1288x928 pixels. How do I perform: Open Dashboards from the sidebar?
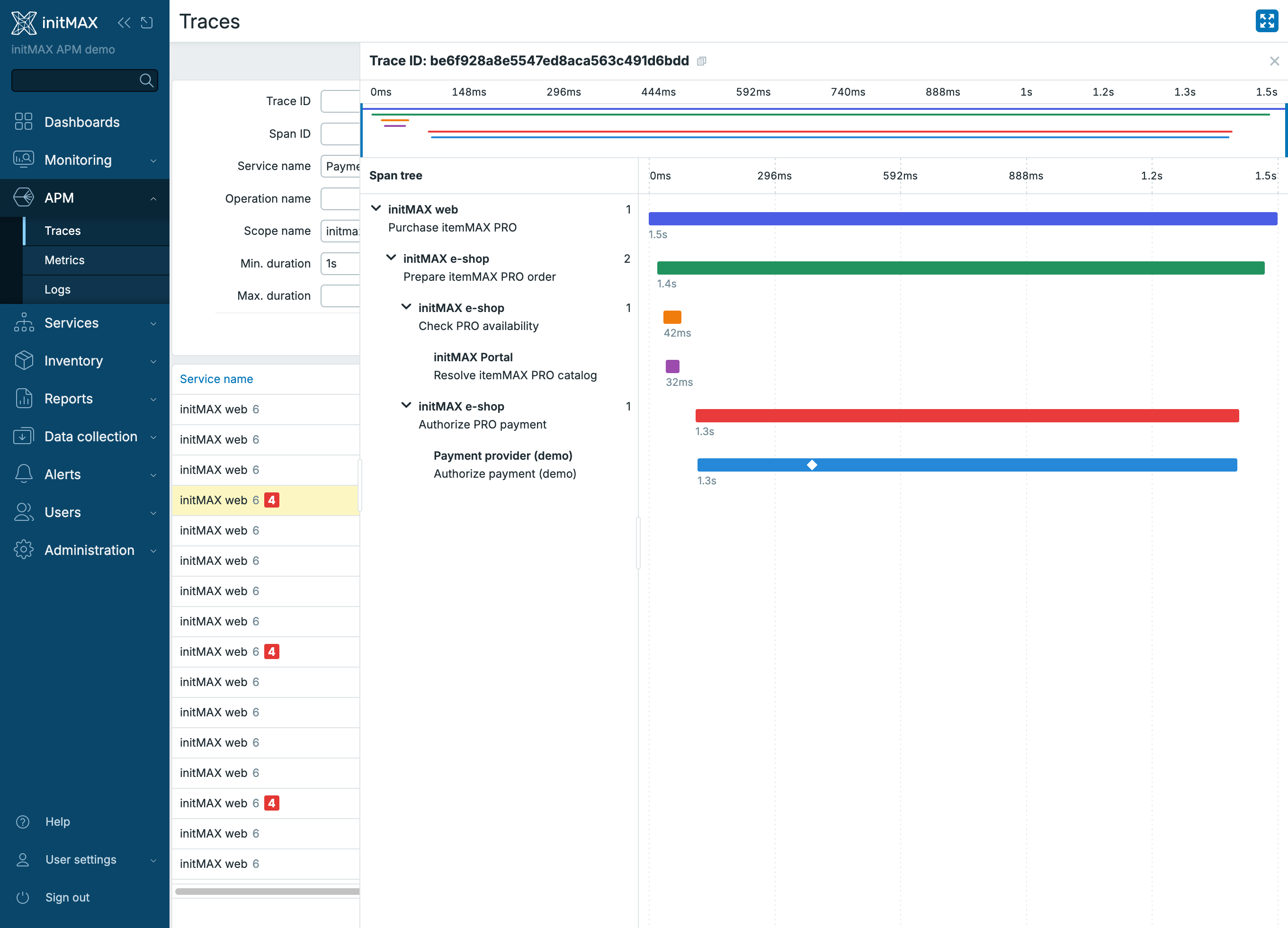[85, 122]
